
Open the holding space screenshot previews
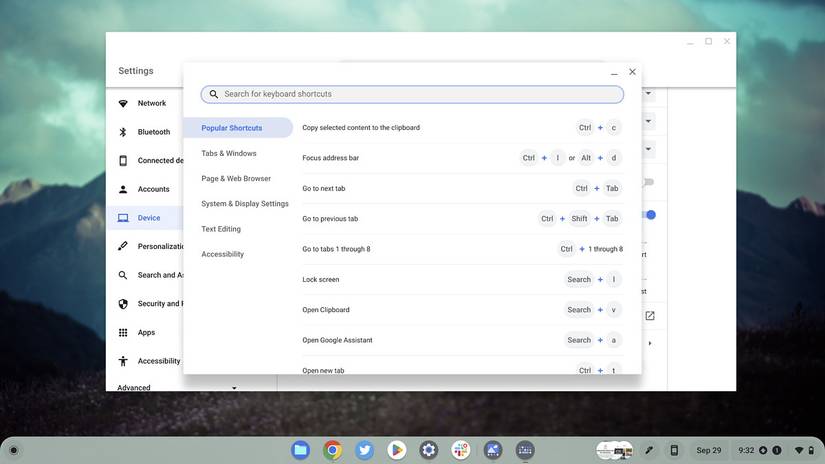[x=615, y=450]
